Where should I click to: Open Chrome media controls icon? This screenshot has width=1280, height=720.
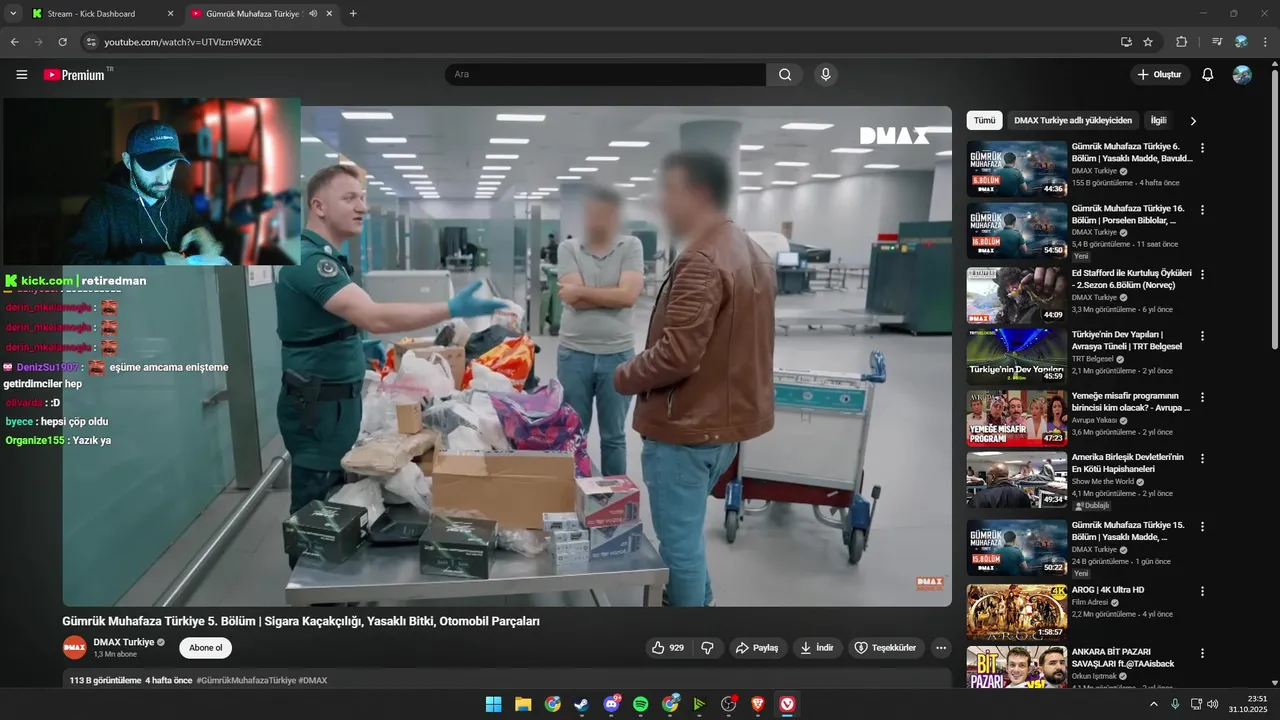click(1217, 42)
